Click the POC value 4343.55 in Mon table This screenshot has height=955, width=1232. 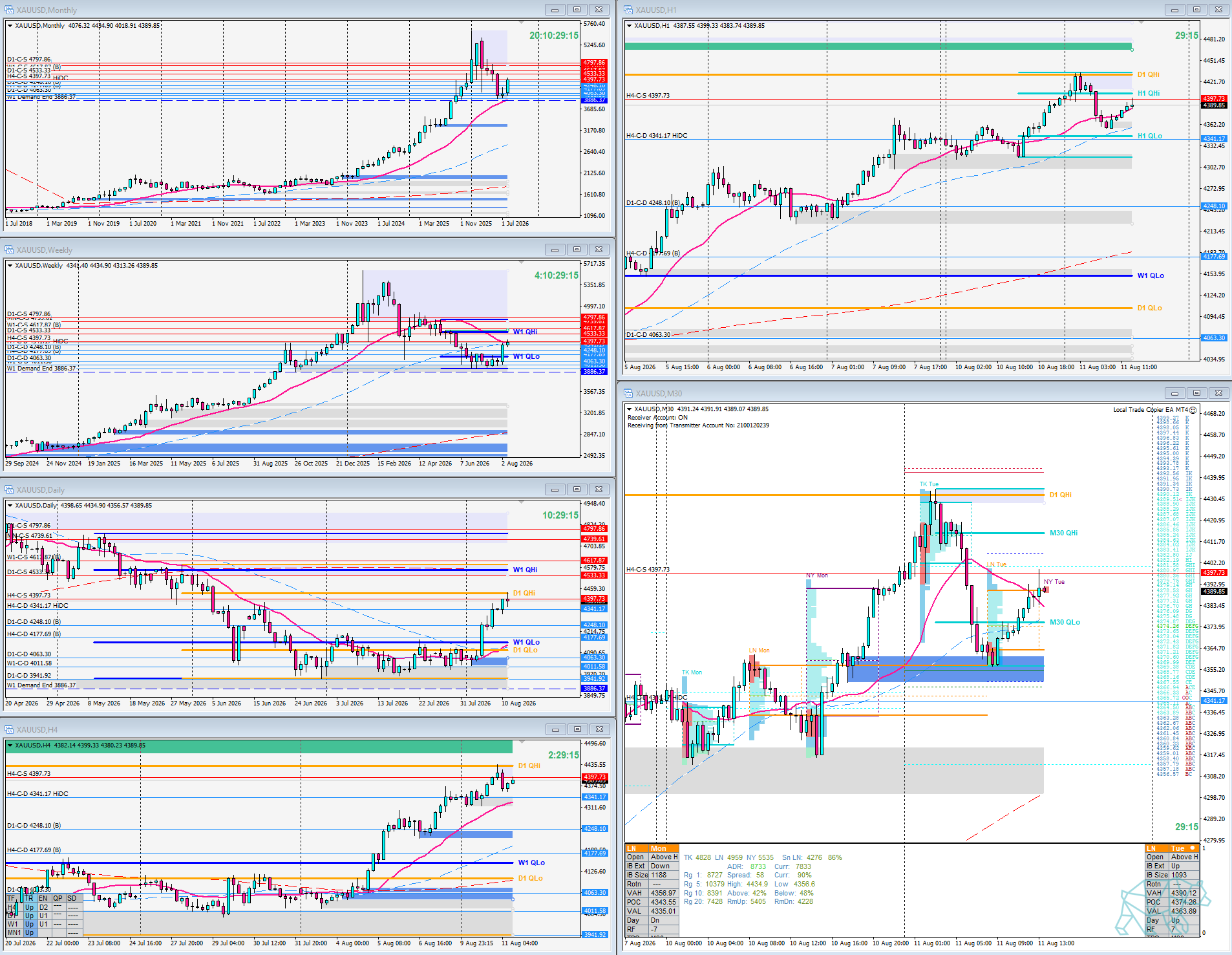click(663, 902)
